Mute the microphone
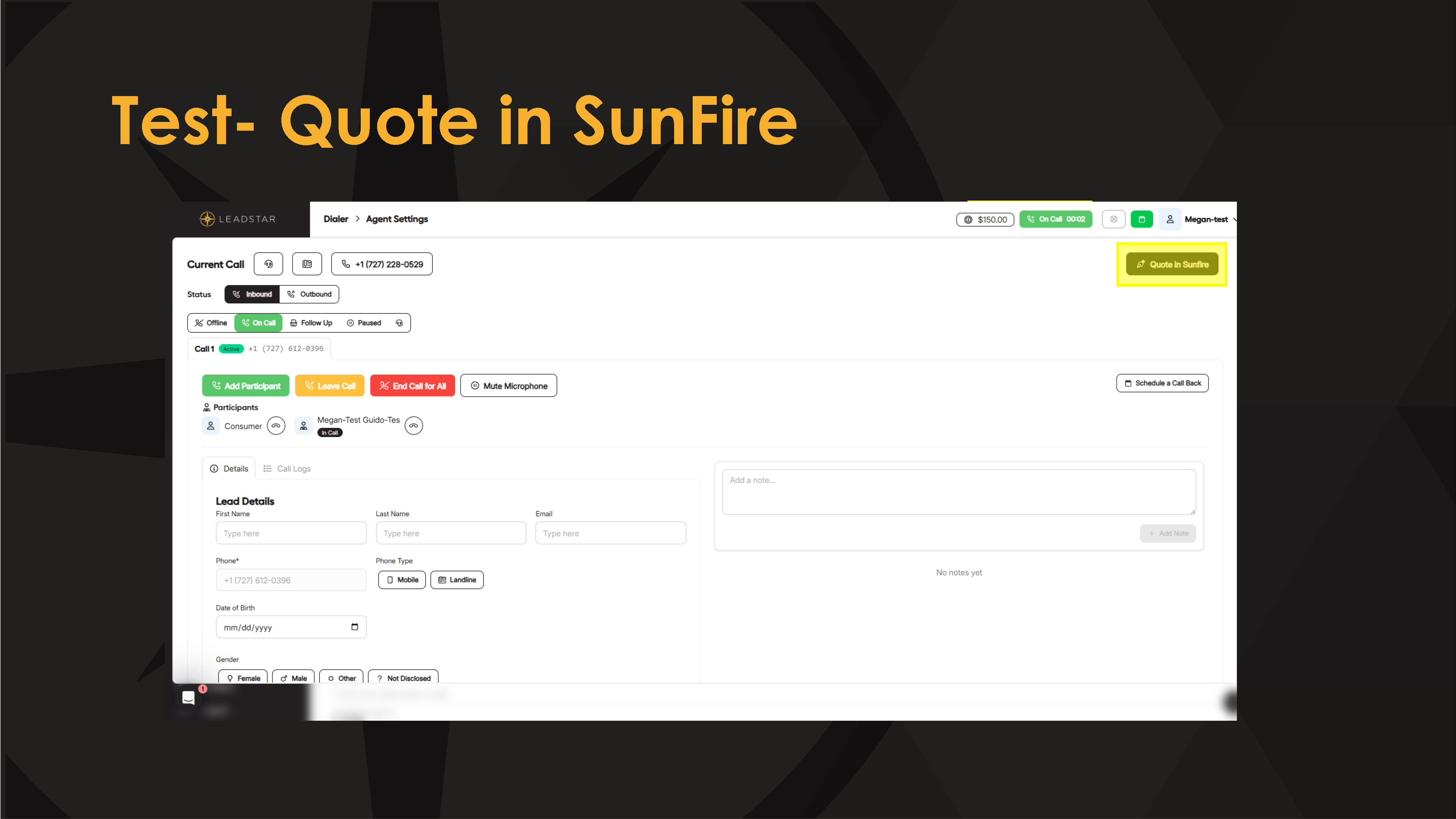 (509, 385)
